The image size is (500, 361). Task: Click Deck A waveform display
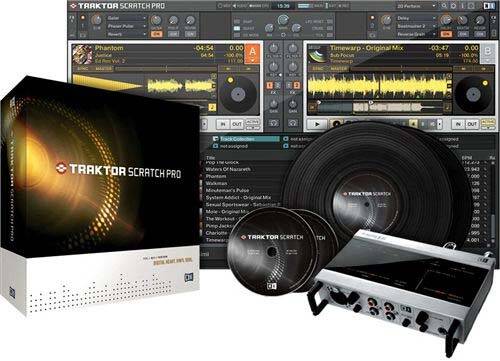(143, 86)
